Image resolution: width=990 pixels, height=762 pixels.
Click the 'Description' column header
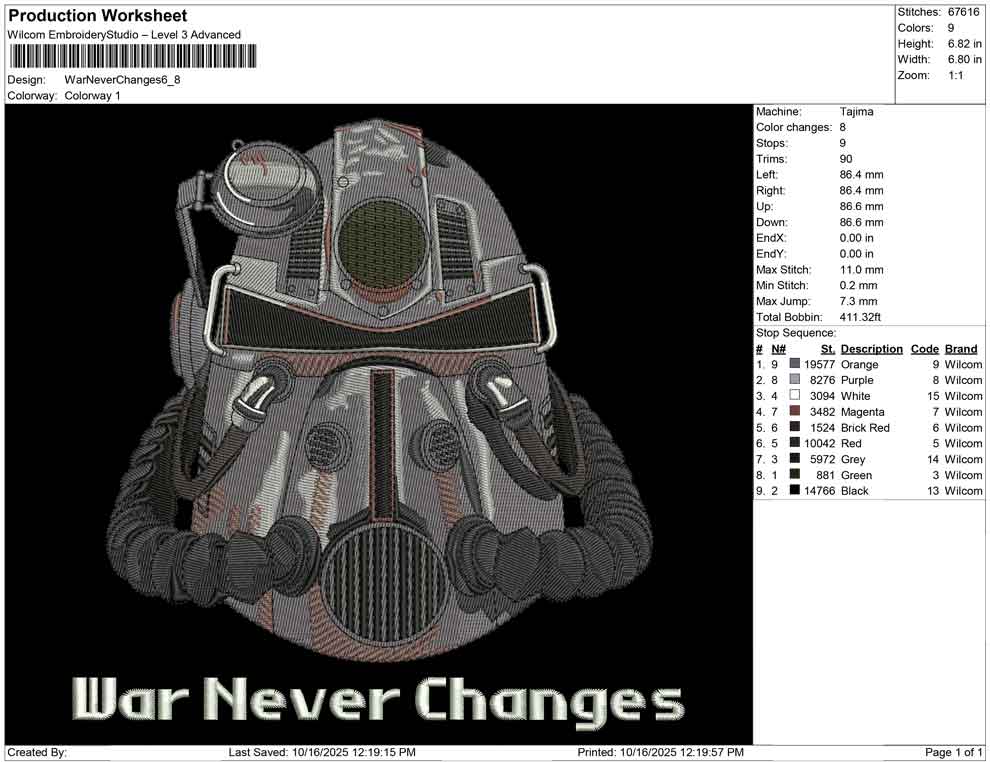point(871,348)
